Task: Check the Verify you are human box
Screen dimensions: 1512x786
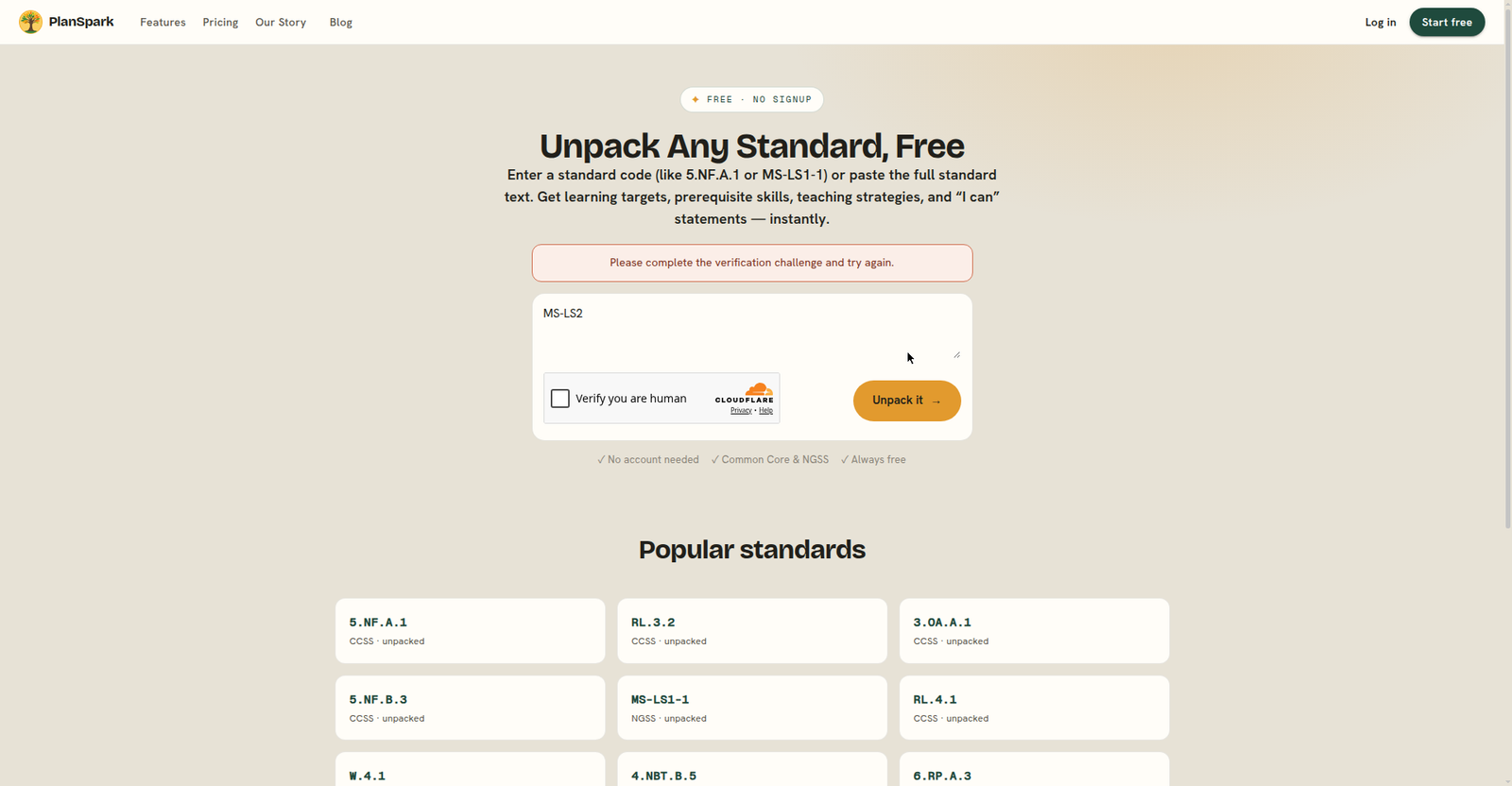Action: click(560, 399)
